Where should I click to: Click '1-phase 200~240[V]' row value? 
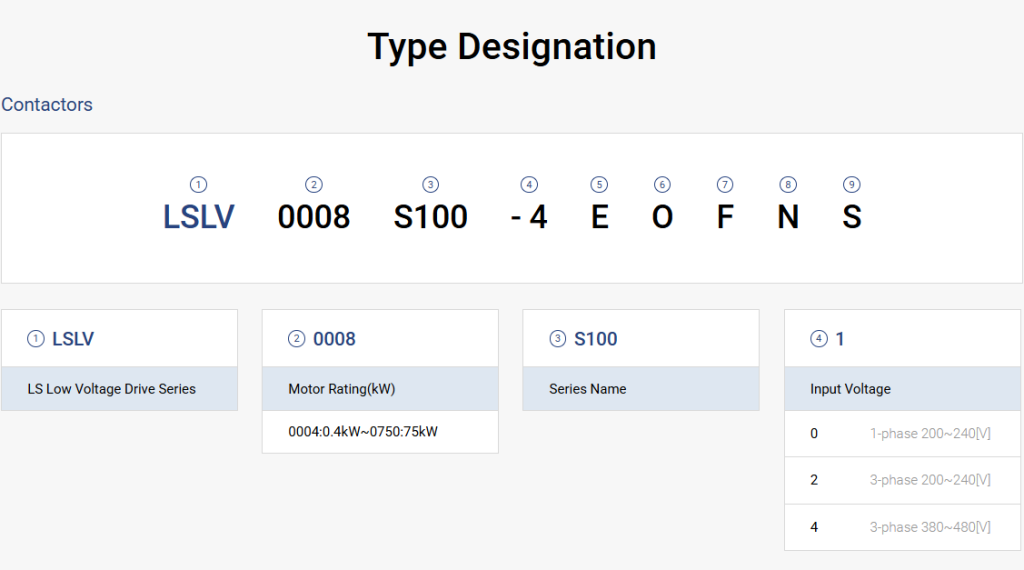pos(930,434)
